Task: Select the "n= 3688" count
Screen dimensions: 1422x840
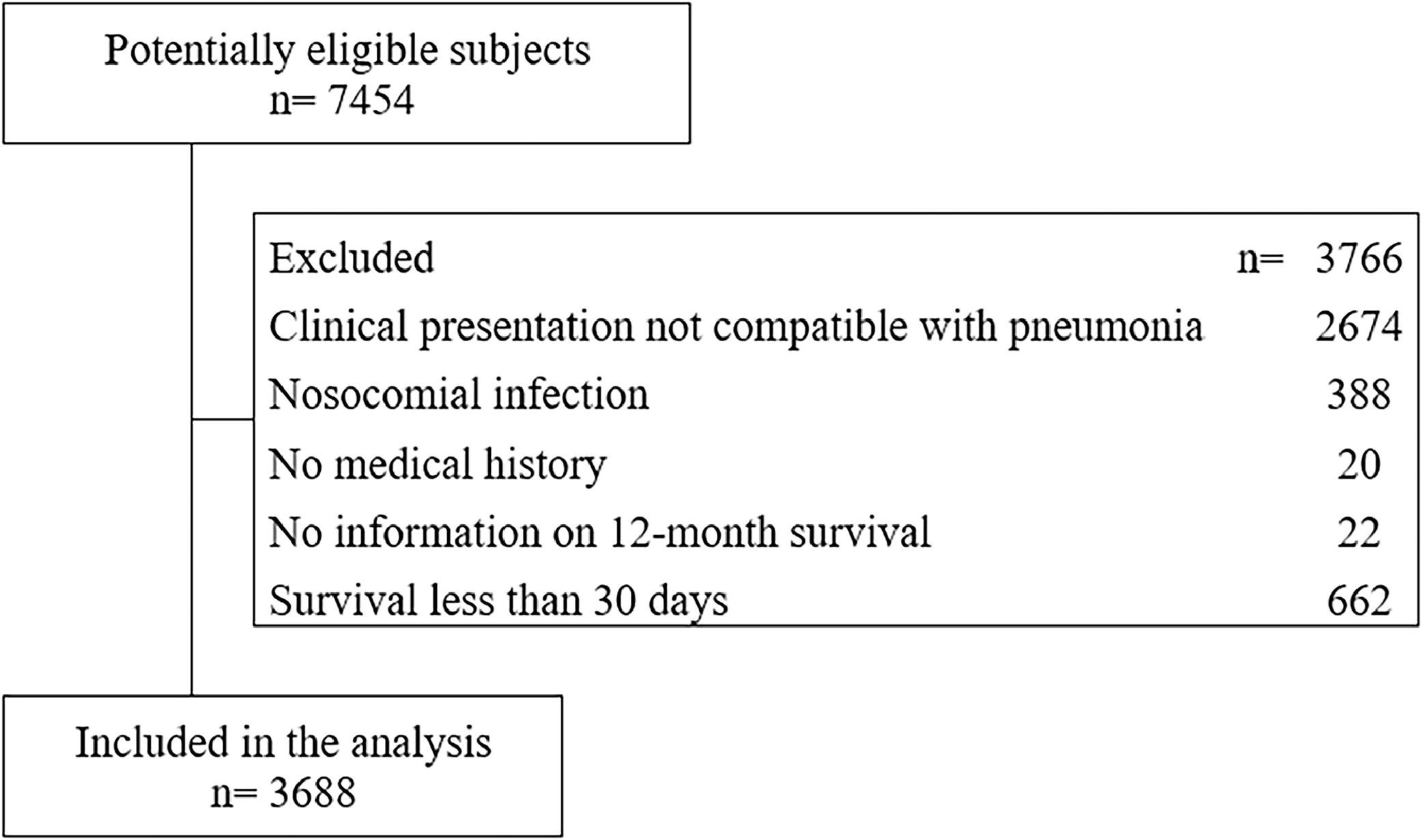Action: (x=283, y=793)
